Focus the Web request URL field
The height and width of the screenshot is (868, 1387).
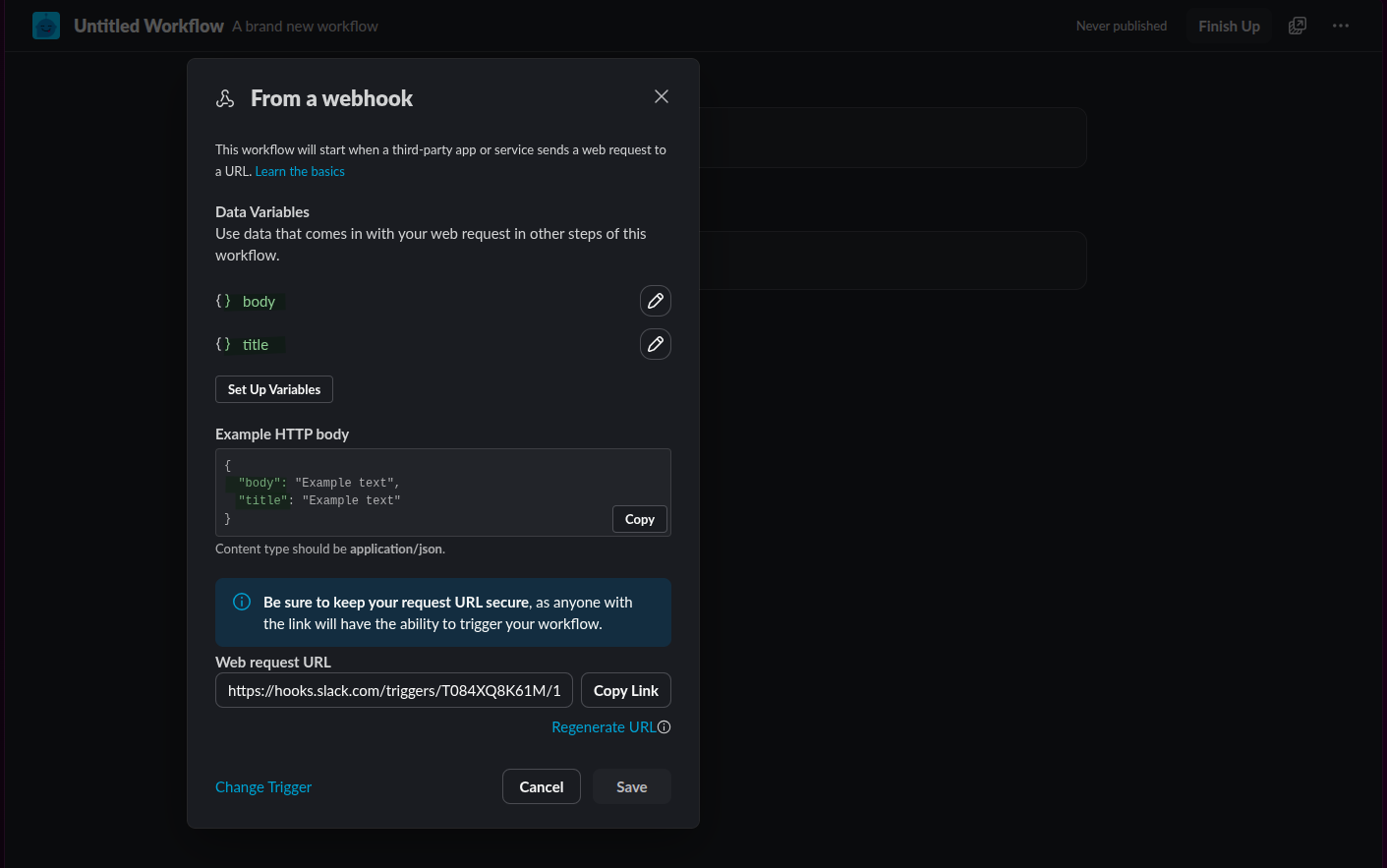coord(394,690)
